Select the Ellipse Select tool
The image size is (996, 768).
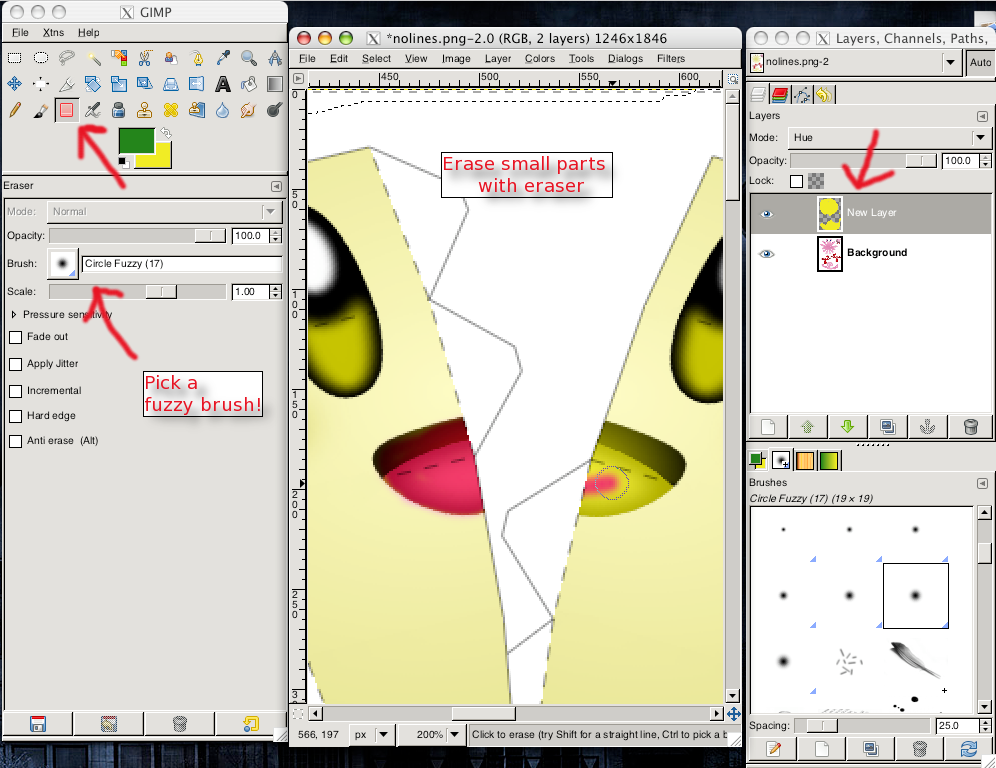(x=41, y=58)
